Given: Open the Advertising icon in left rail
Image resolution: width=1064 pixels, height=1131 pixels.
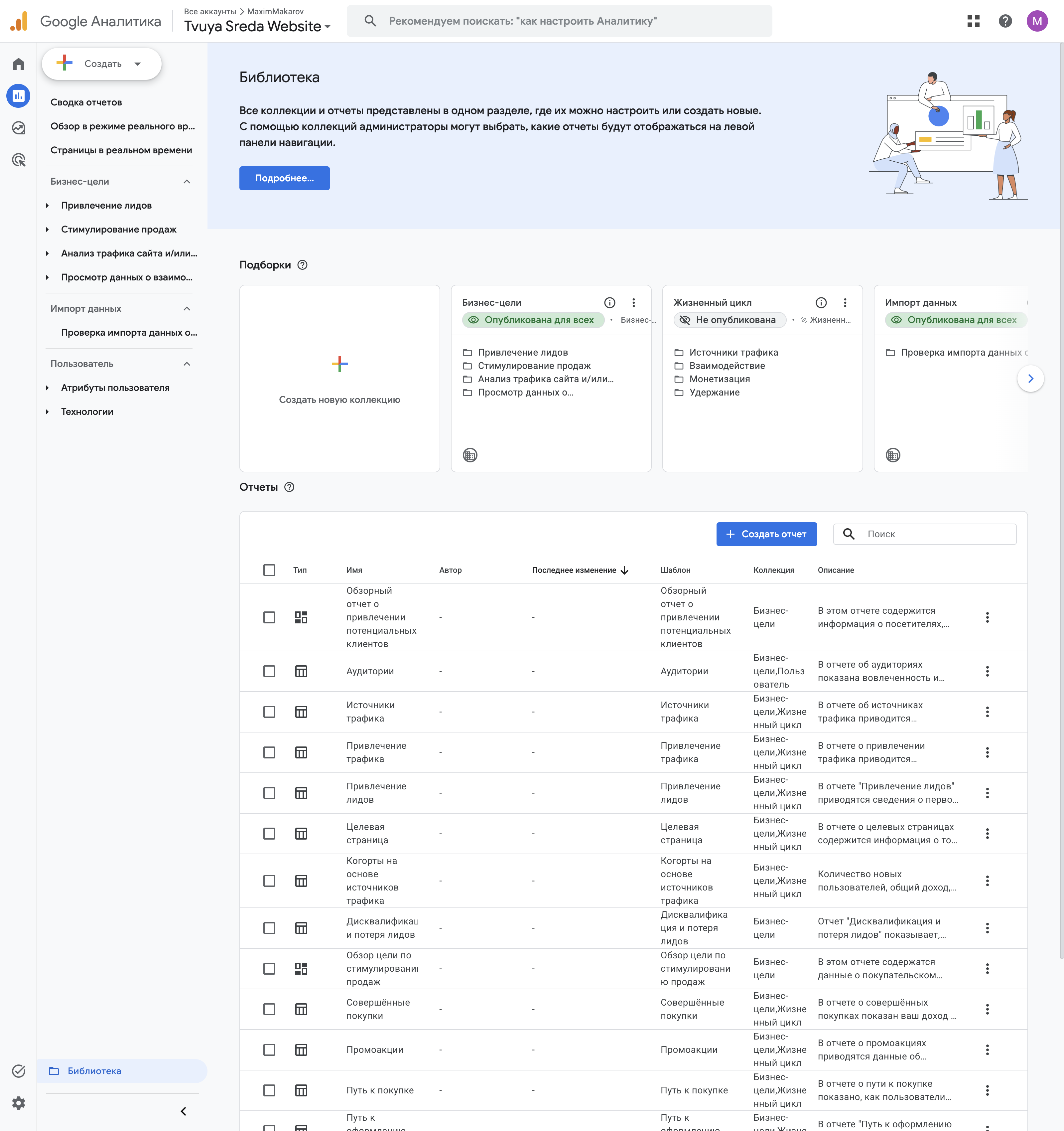Looking at the screenshot, I should pyautogui.click(x=19, y=160).
